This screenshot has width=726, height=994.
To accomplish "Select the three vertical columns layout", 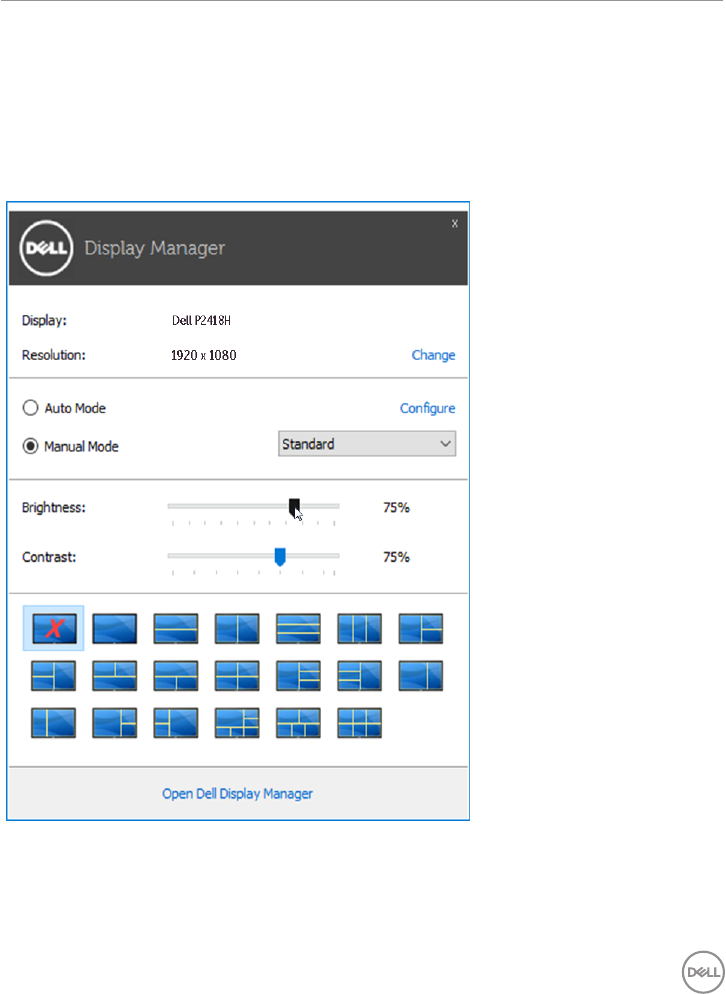I will point(360,628).
